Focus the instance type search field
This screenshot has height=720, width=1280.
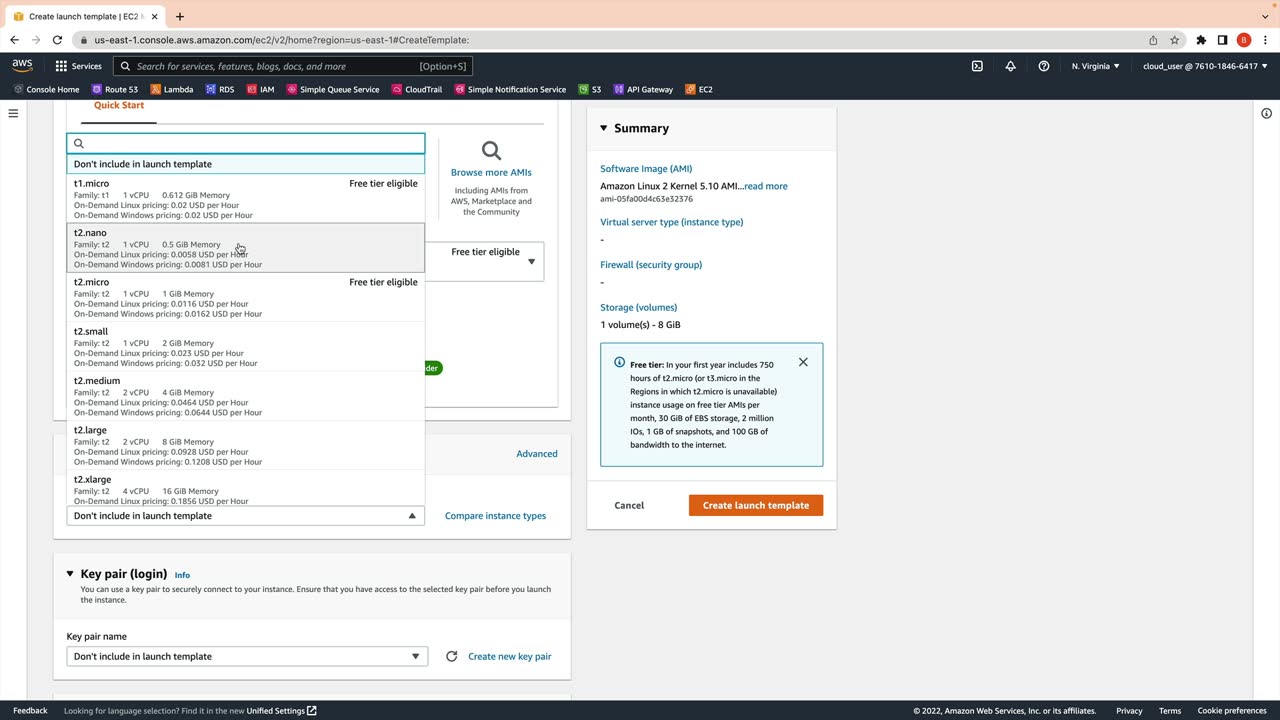pos(246,144)
